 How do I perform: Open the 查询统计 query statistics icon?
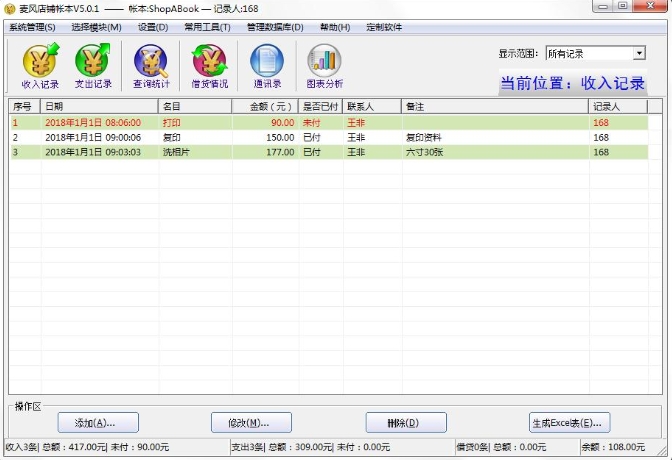(x=151, y=66)
